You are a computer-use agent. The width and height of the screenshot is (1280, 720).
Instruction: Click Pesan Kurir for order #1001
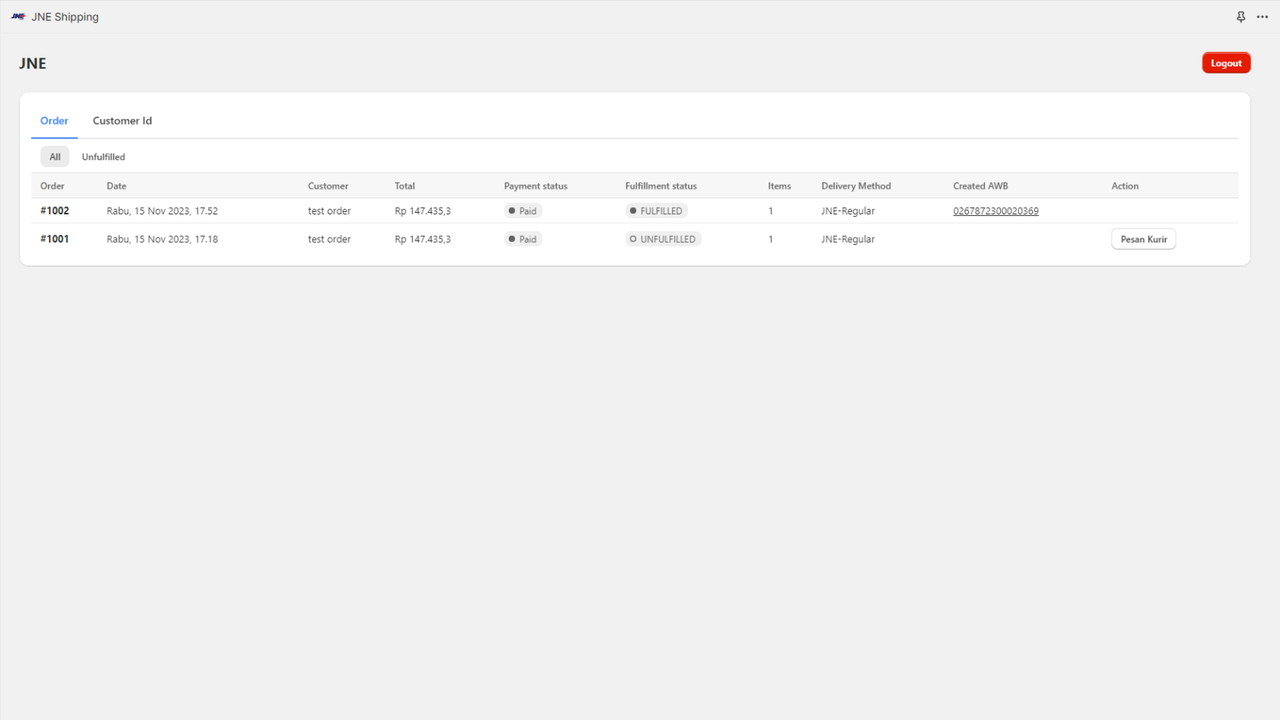[1143, 239]
